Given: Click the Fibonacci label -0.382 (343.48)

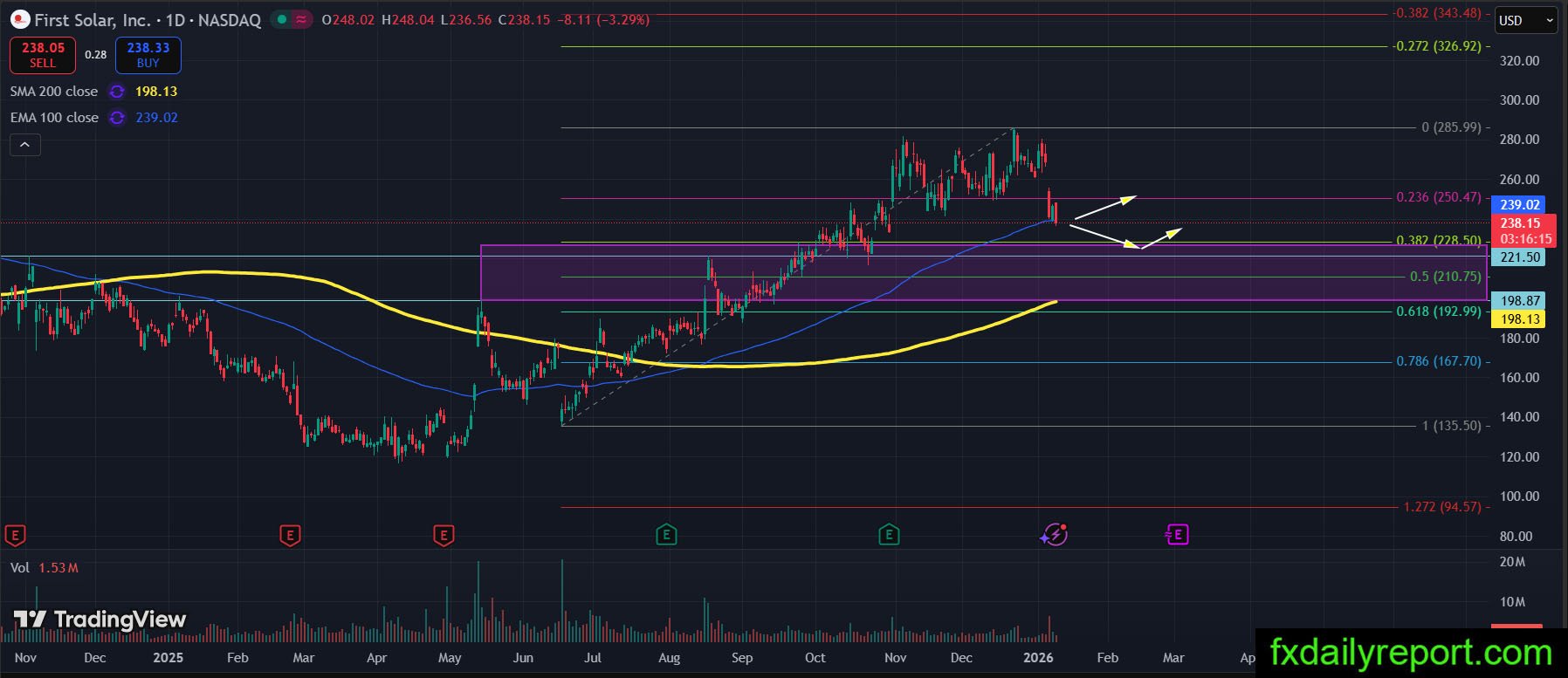Looking at the screenshot, I should 1437,13.
